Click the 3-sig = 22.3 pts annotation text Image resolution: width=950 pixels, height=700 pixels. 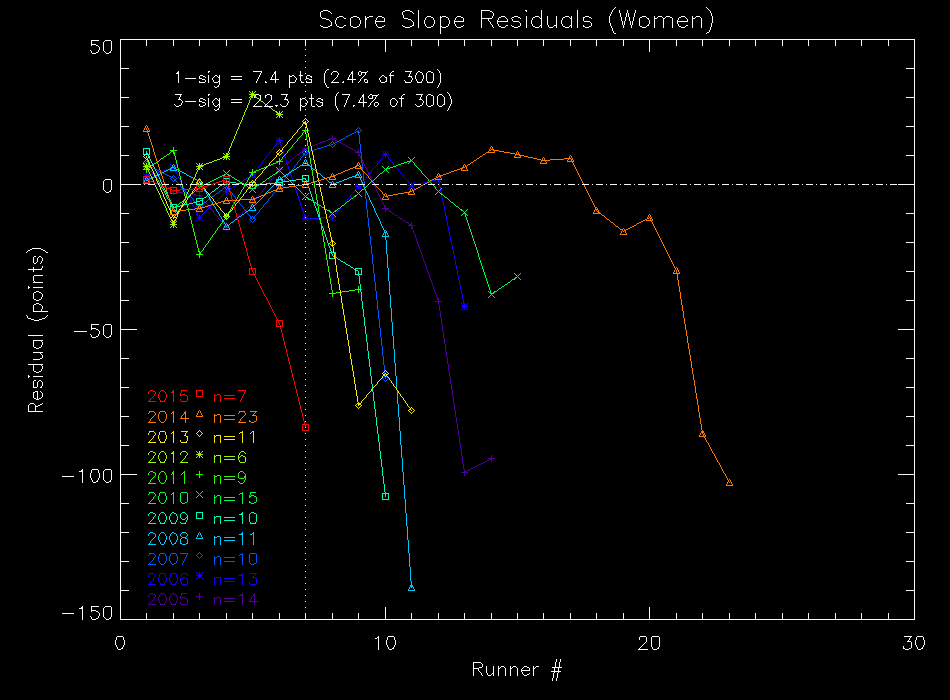pyautogui.click(x=312, y=100)
